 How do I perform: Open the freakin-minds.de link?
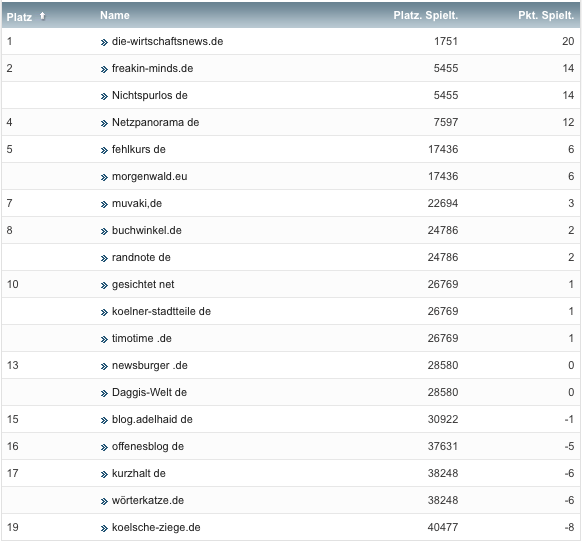pos(153,68)
